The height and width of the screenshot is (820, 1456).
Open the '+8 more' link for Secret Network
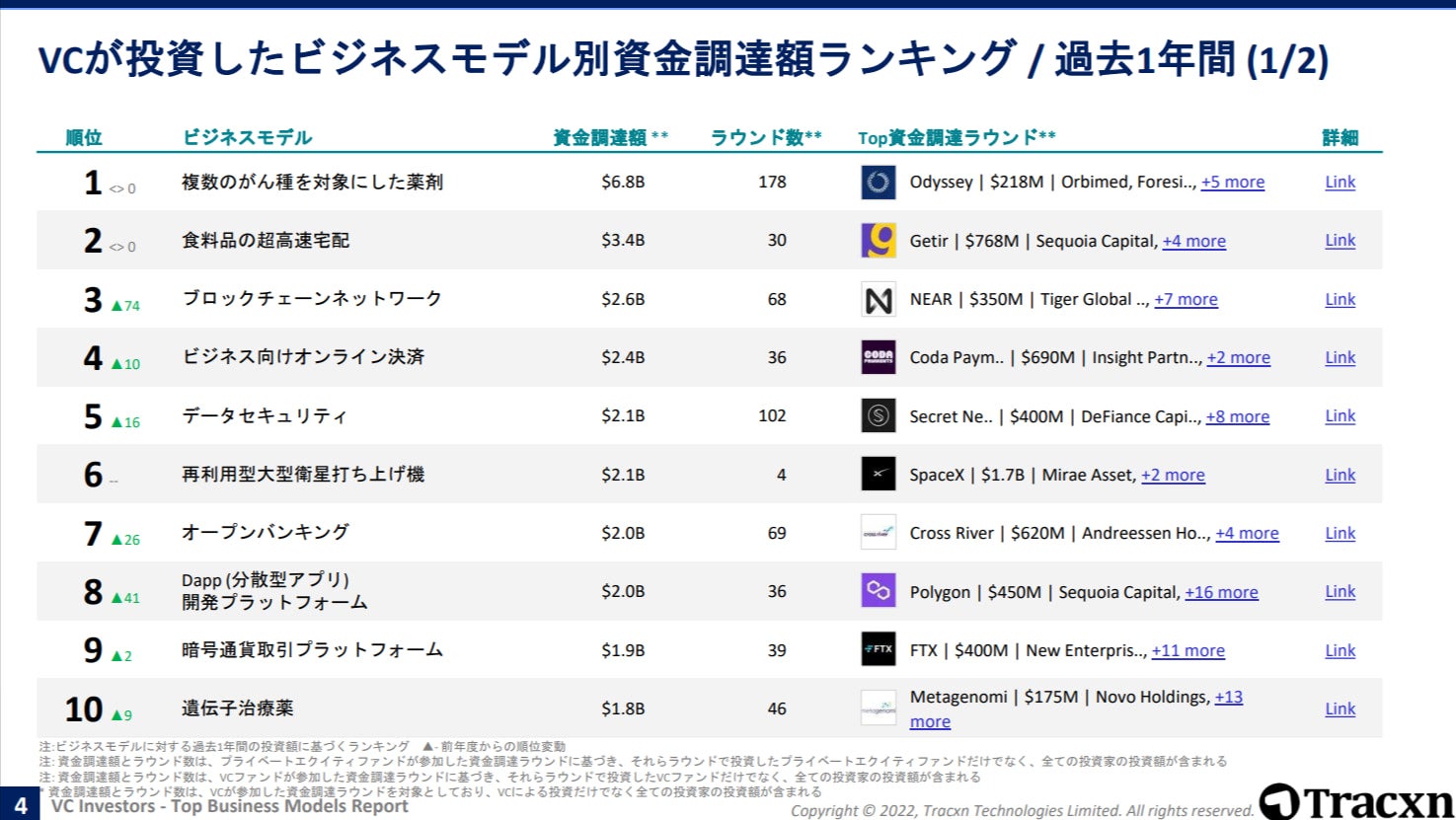(1238, 416)
